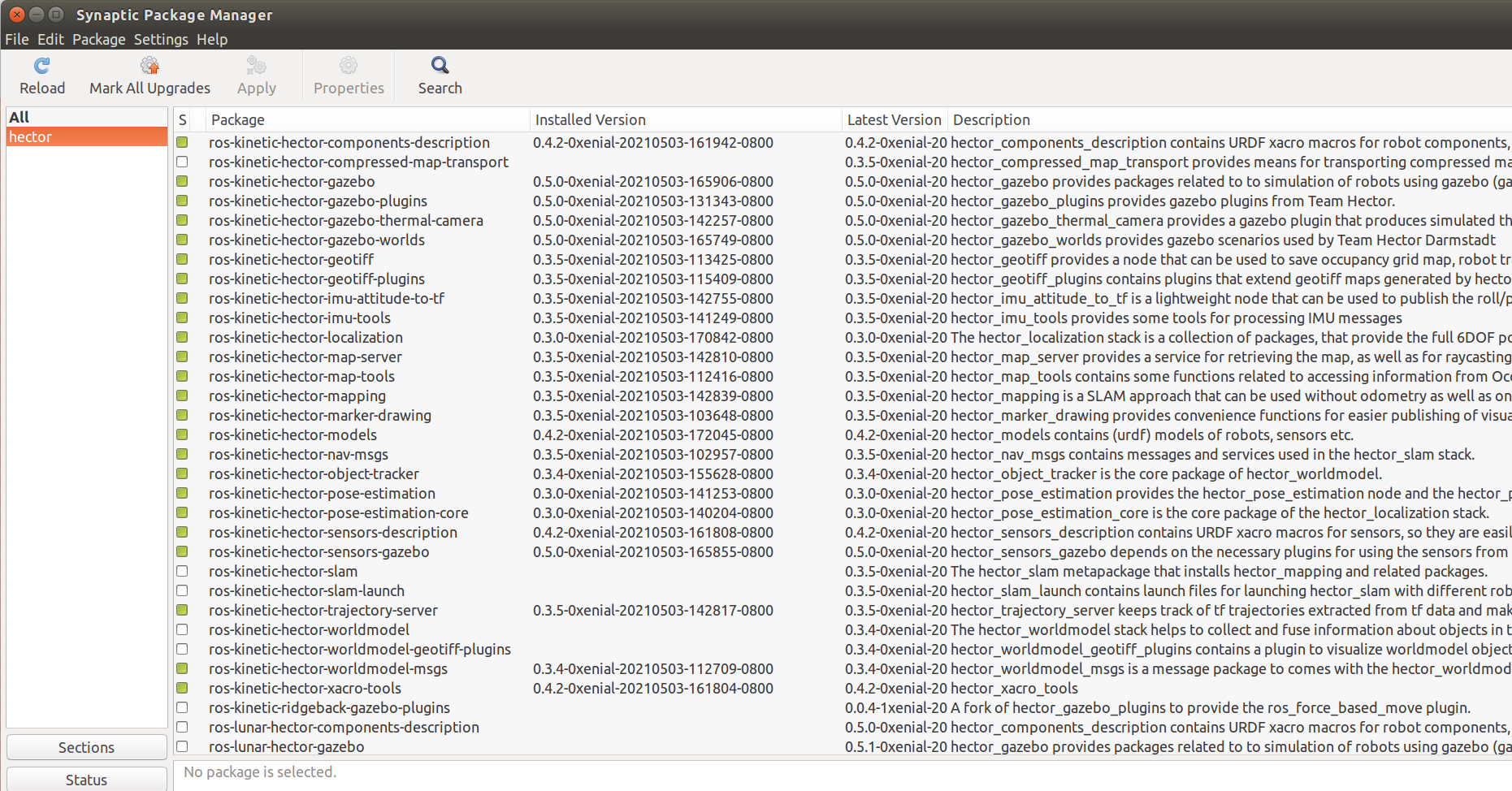
Task: Click installed status box of ros-kinetic-hector-gazebo
Action: click(x=182, y=181)
